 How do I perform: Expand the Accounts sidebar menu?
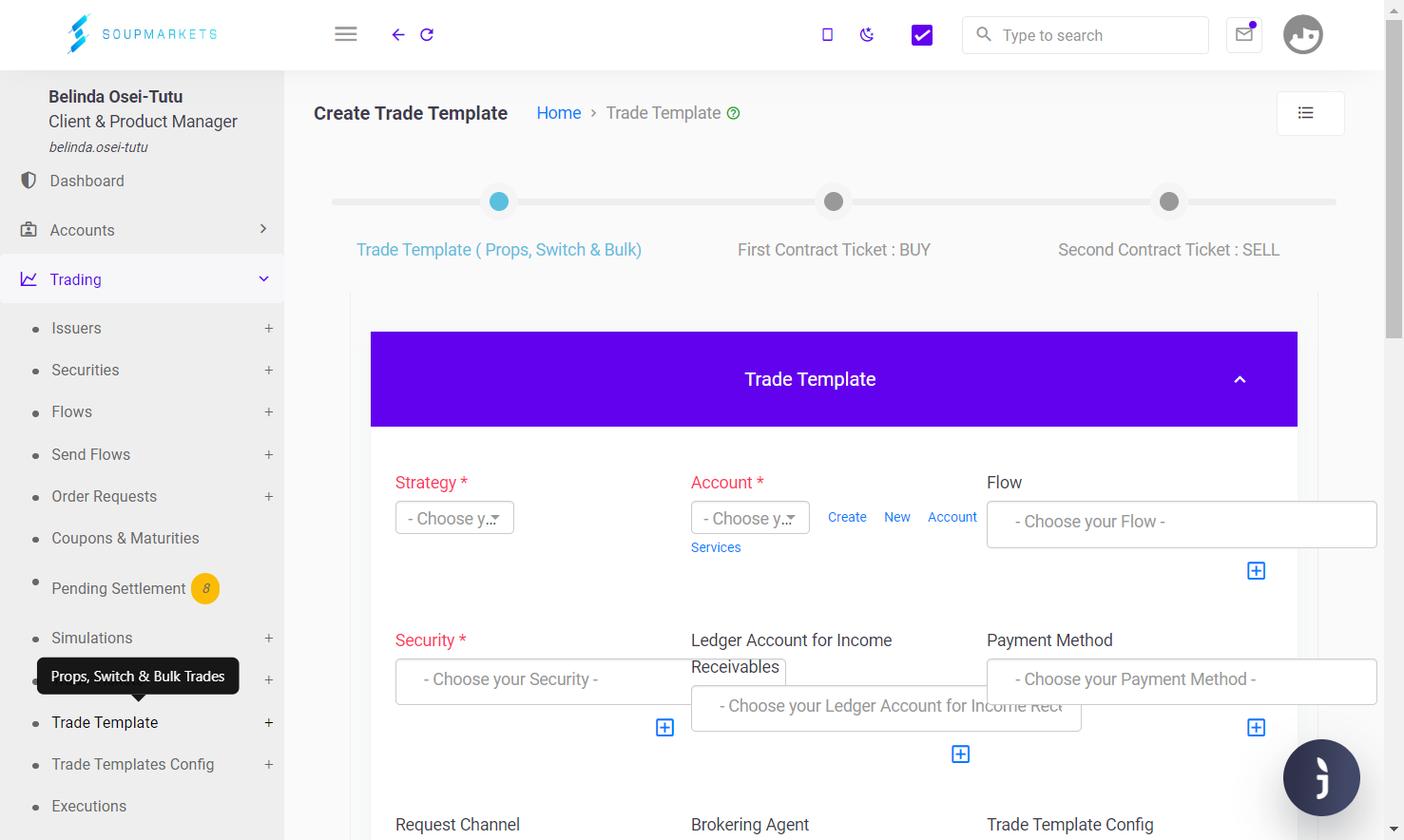click(x=143, y=230)
